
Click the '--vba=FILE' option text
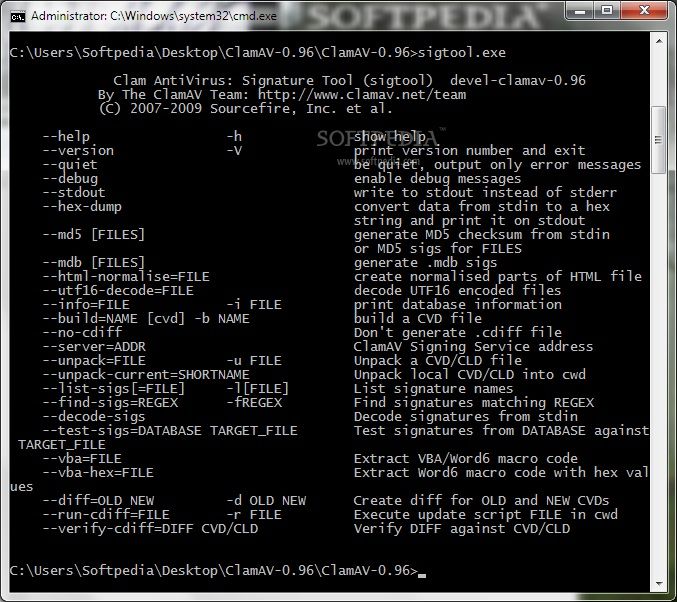(82, 459)
